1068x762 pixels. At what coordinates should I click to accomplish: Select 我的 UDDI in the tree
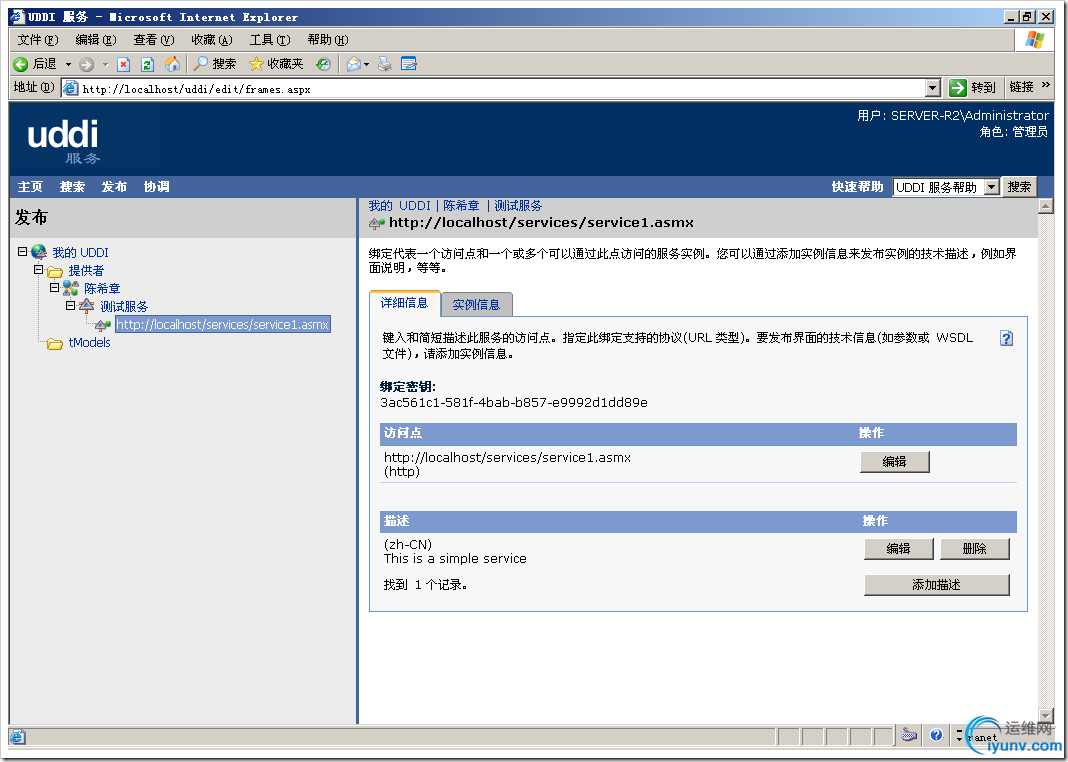(80, 253)
